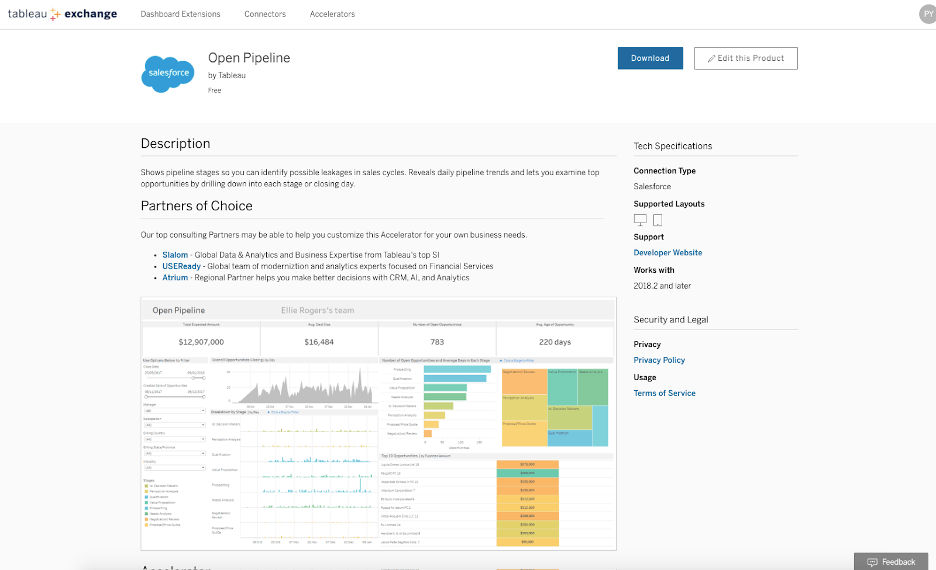Go to Connectors section
Viewport: 936px width, 570px height.
[265, 14]
